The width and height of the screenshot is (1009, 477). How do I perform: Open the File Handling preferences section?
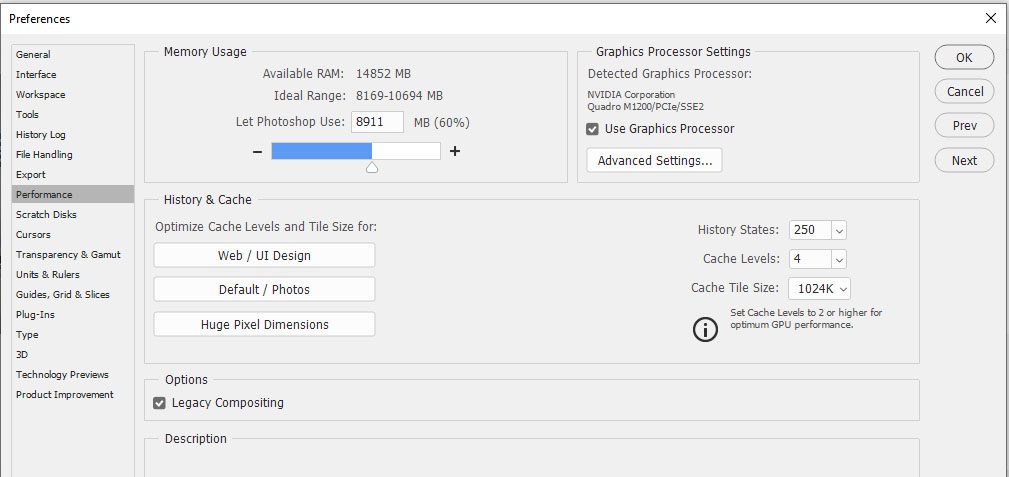(44, 155)
